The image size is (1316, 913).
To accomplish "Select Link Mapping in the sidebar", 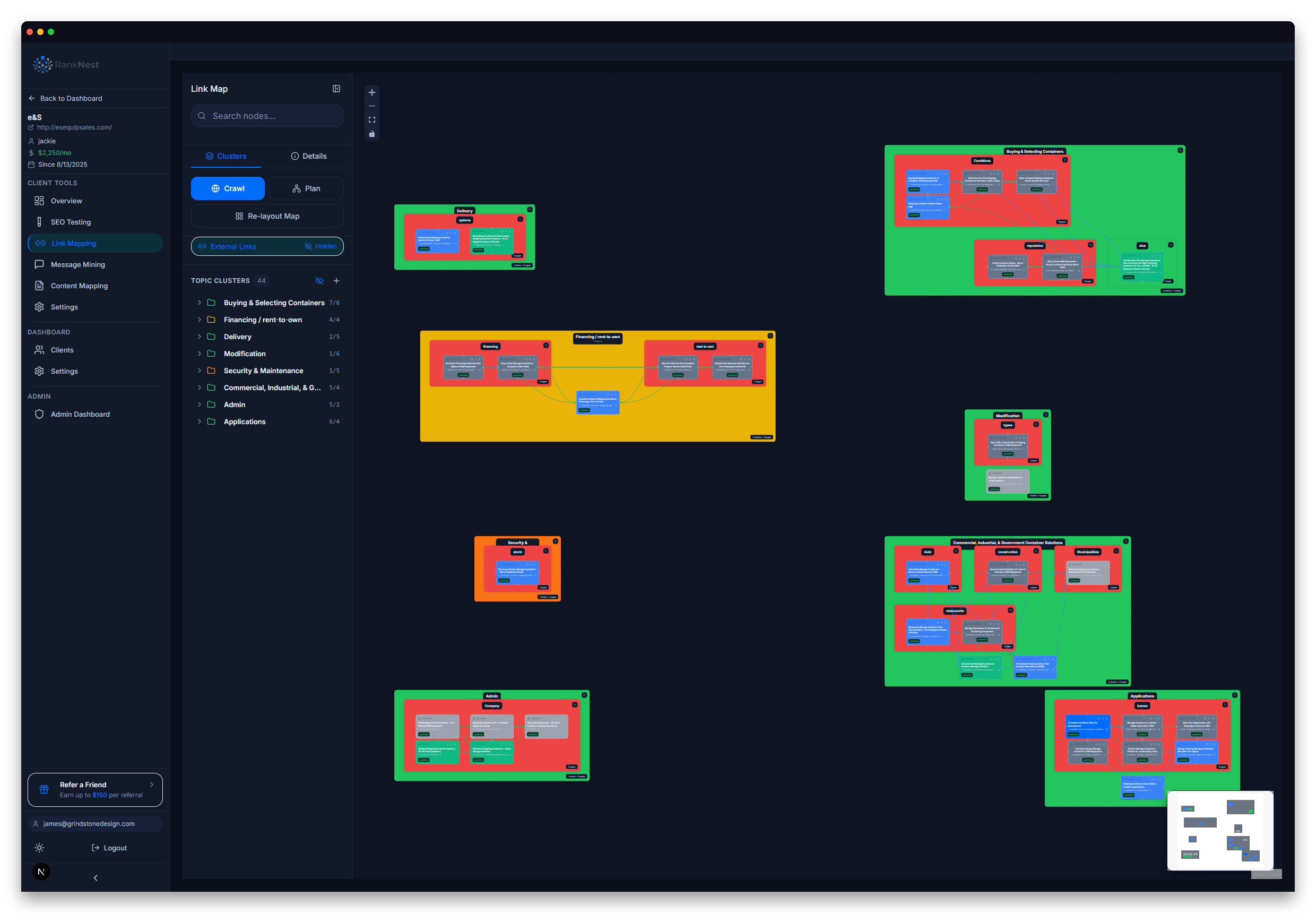I will [74, 243].
